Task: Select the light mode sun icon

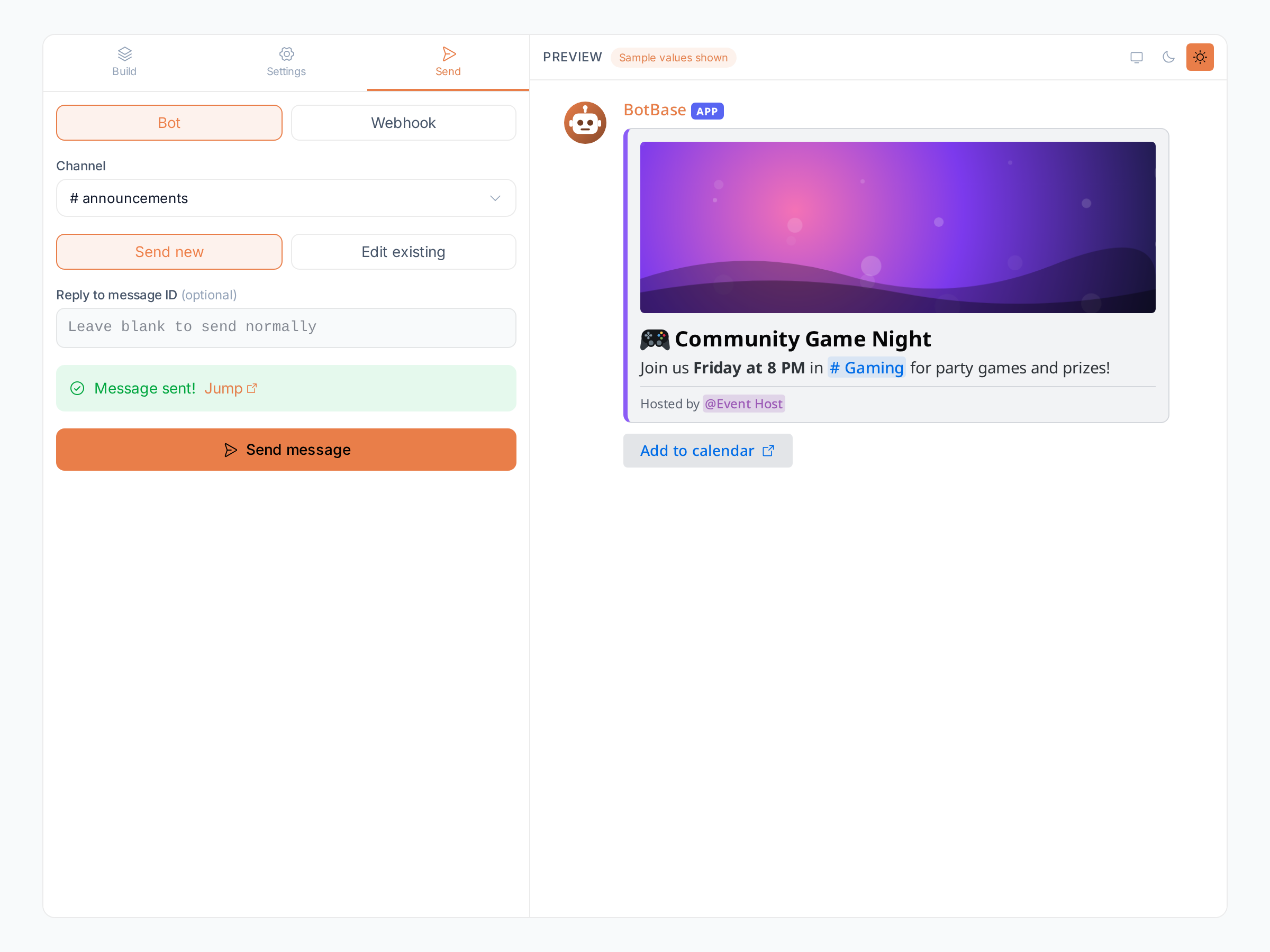Action: [x=1200, y=57]
